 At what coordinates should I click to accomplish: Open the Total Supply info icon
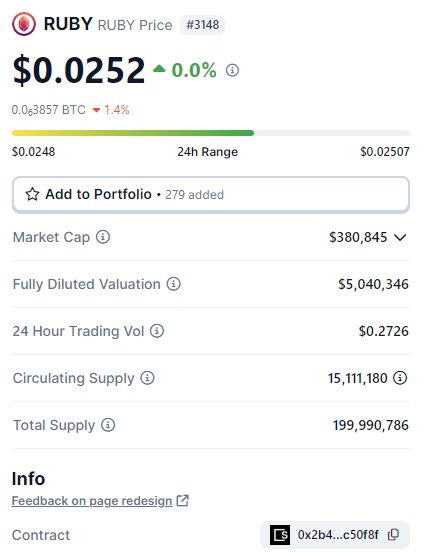pos(108,425)
